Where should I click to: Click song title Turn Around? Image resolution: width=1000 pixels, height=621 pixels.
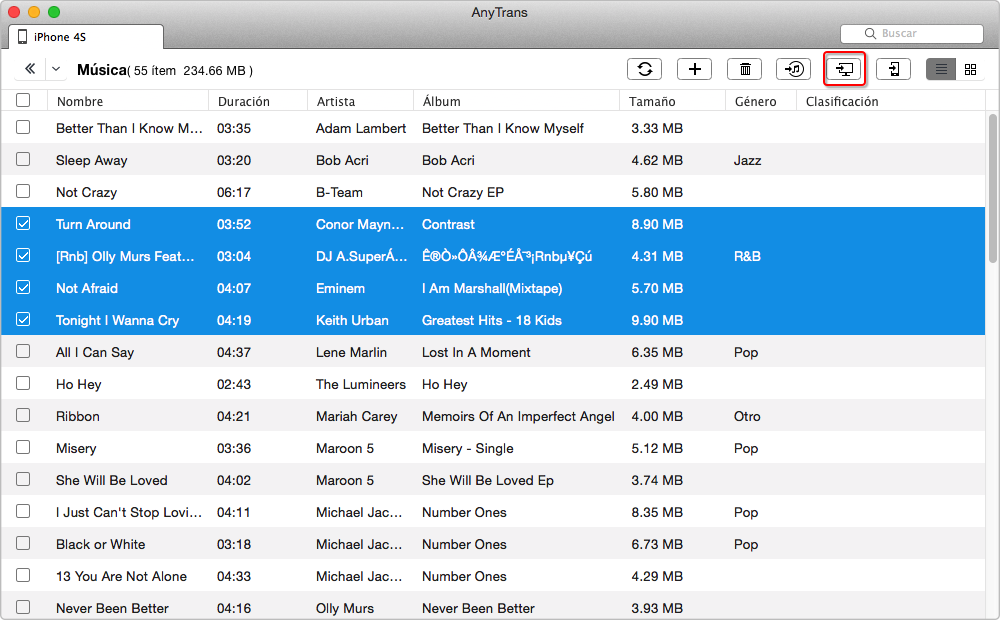point(93,224)
